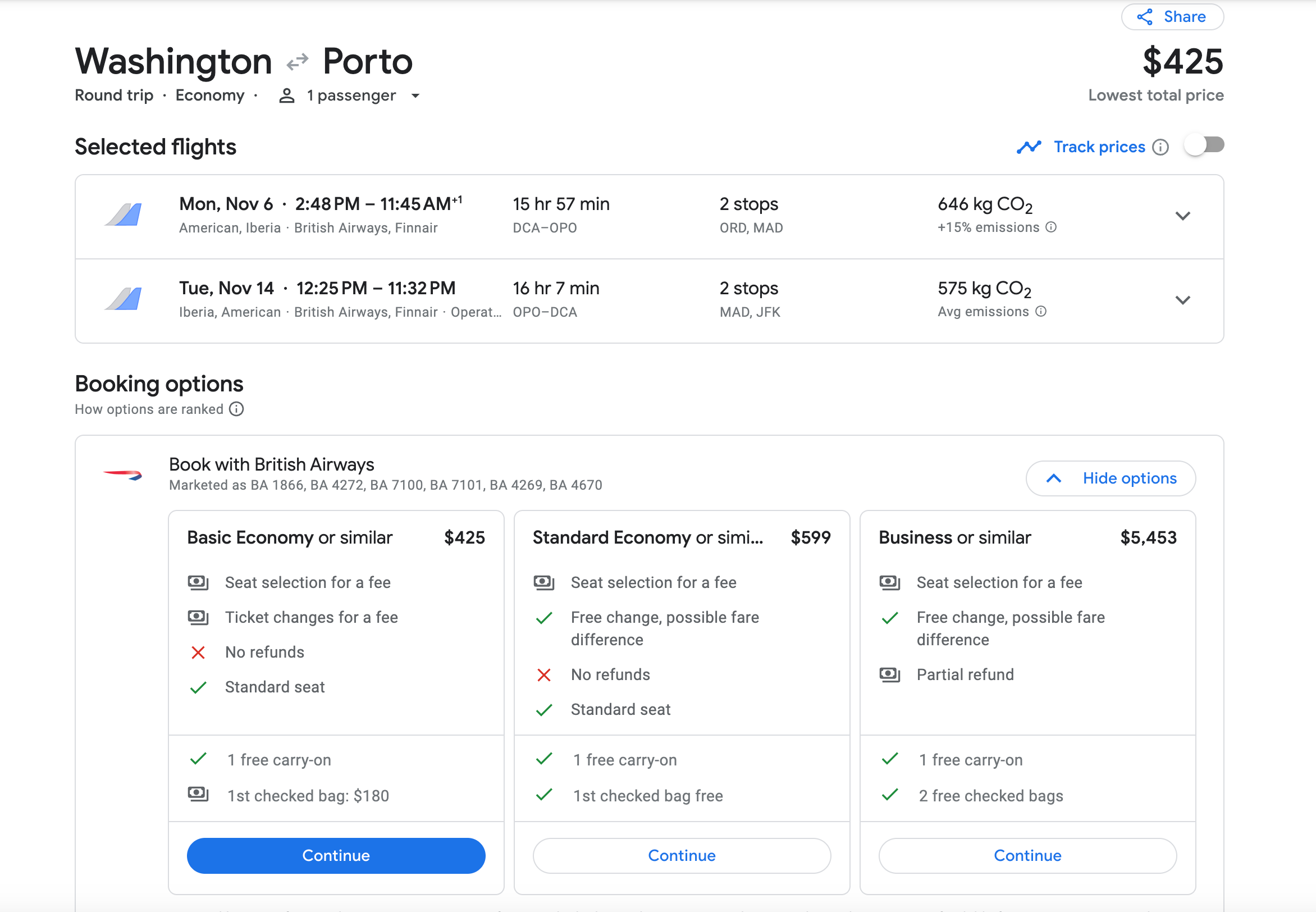Click the Standard Economy or similar title
The image size is (1316, 912).
(x=648, y=538)
